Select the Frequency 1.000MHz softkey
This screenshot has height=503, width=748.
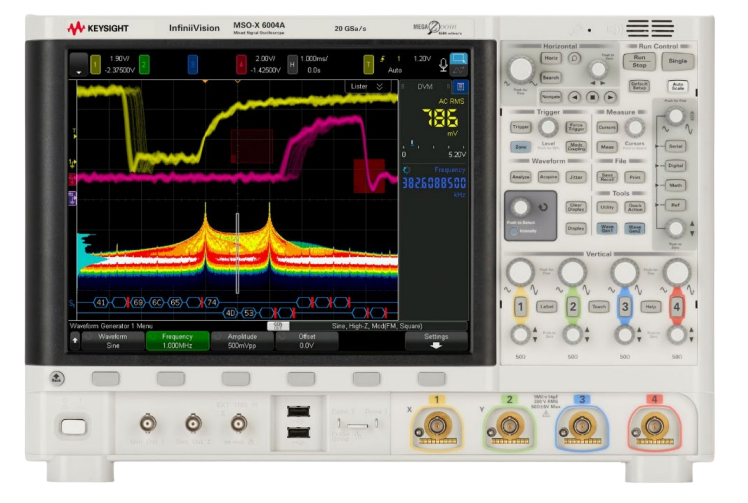[x=177, y=341]
